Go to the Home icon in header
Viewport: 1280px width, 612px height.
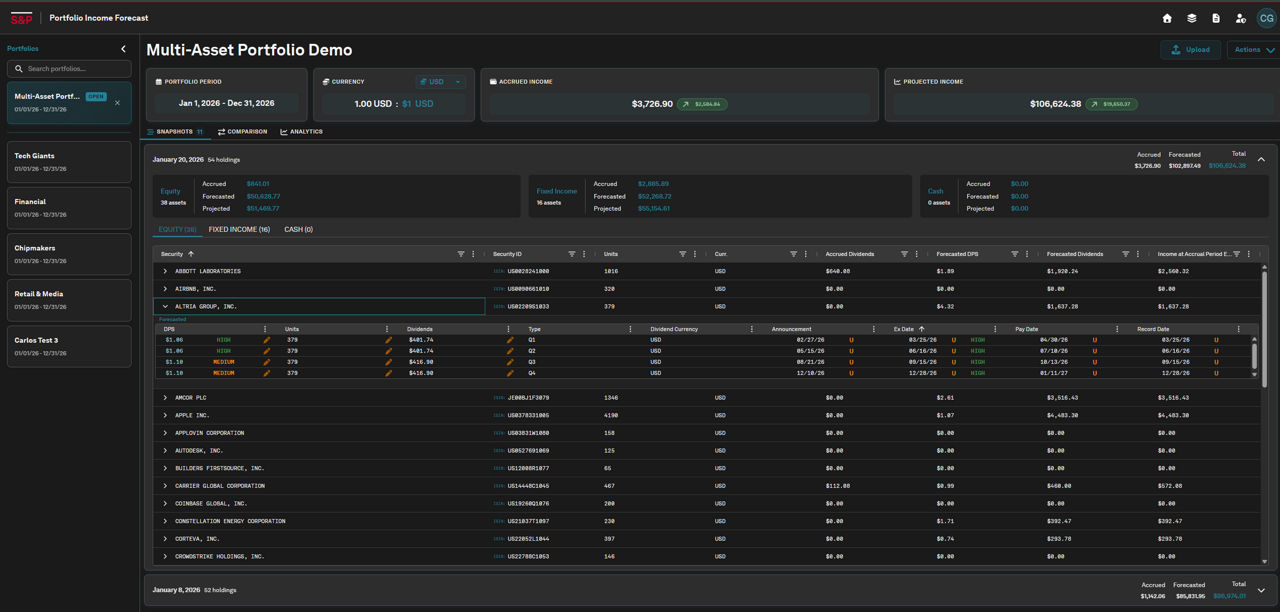(x=1167, y=18)
